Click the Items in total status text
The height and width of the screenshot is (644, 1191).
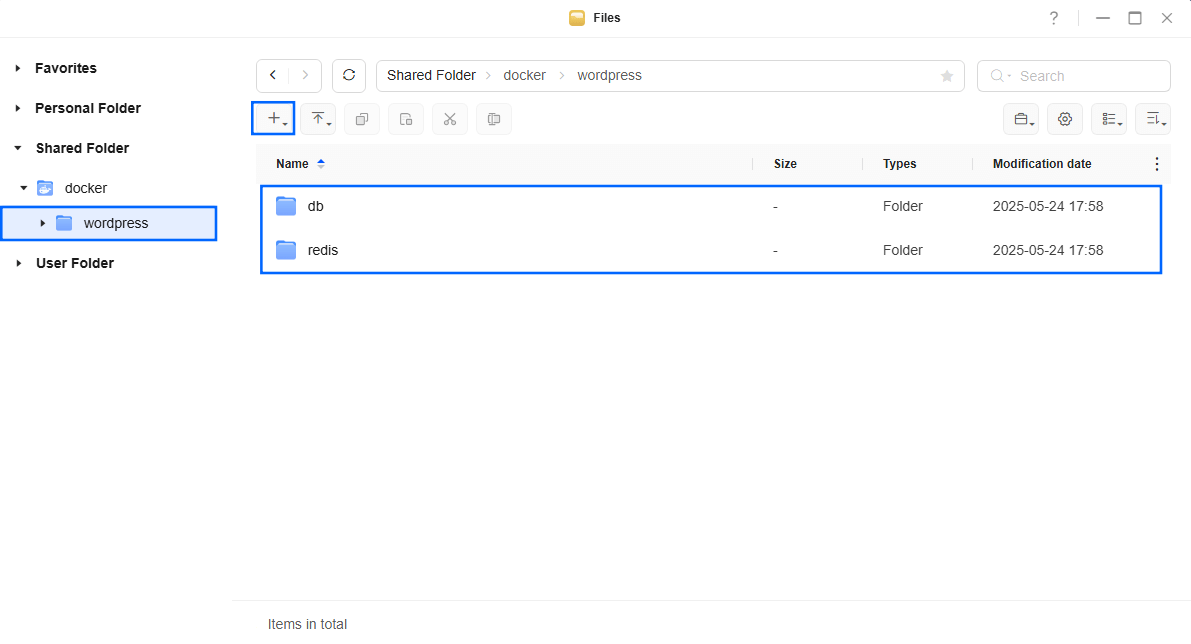point(307,624)
